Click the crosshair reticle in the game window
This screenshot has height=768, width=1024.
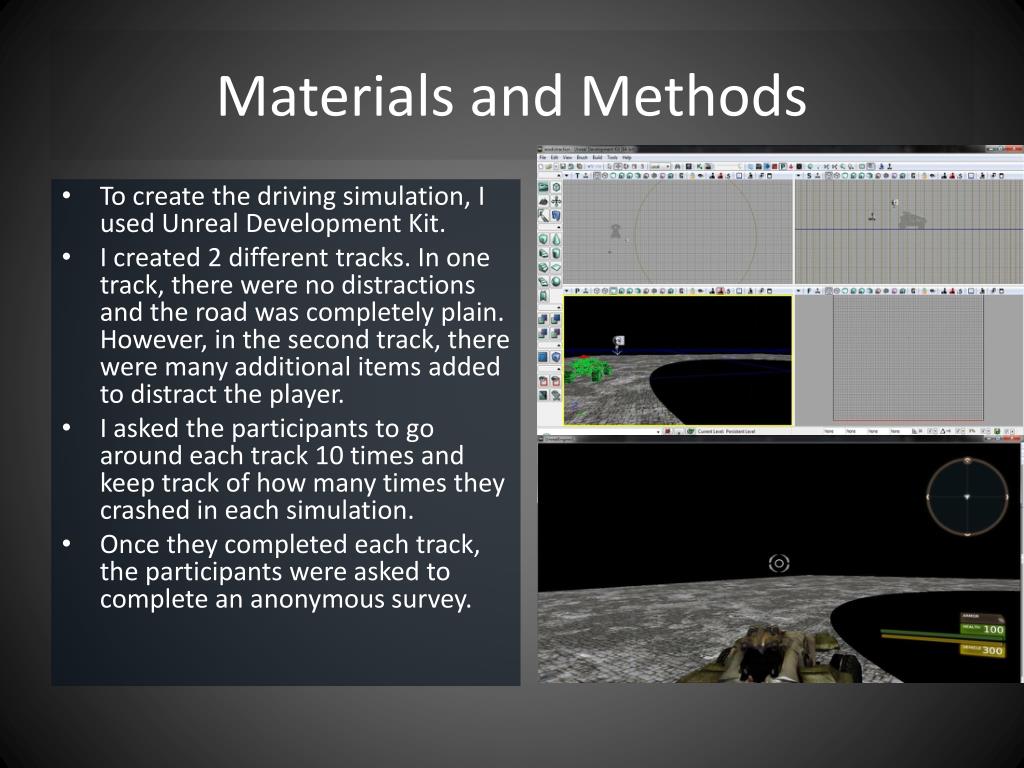(x=779, y=563)
